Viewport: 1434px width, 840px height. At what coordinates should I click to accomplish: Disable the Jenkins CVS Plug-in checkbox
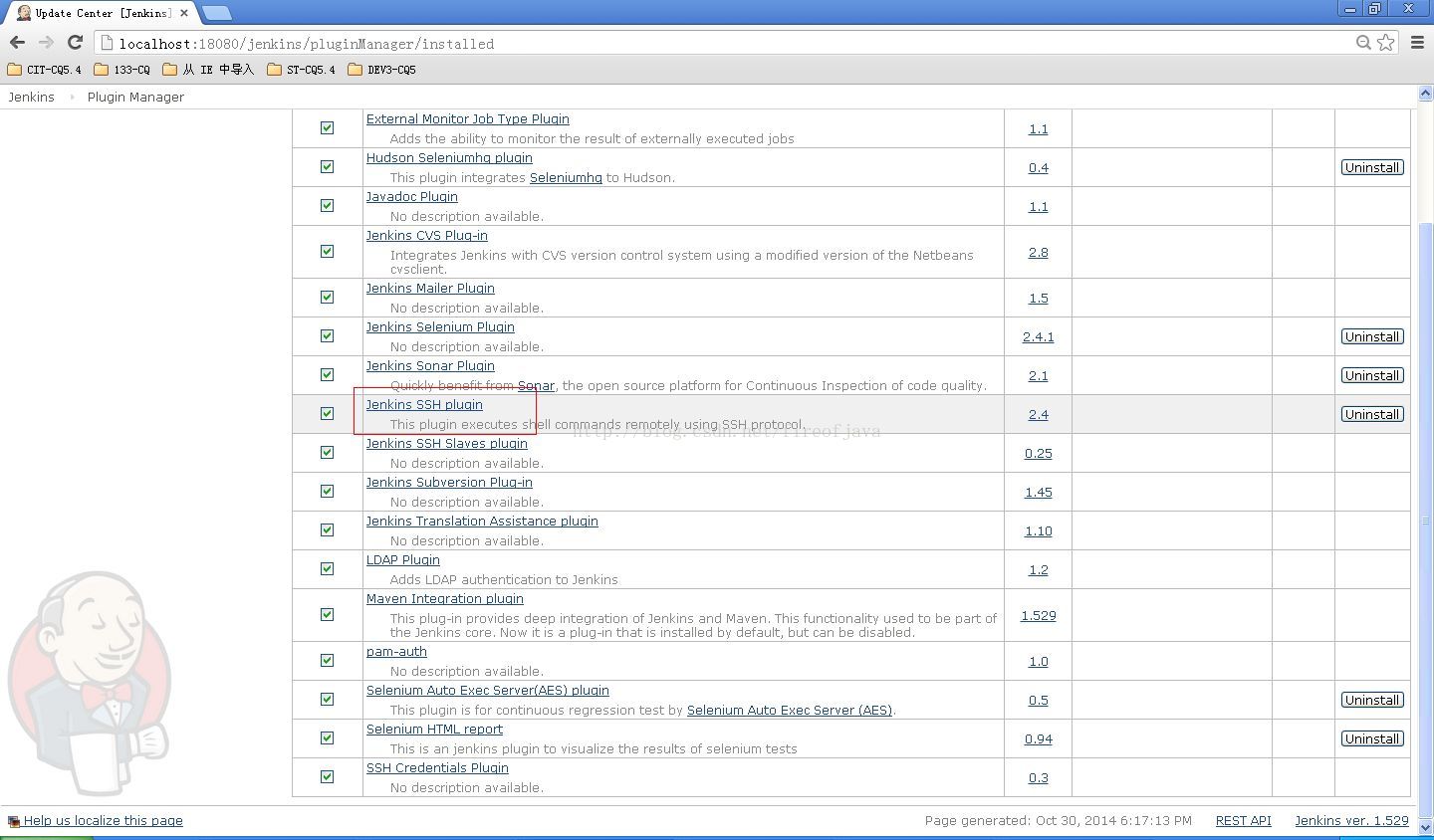(x=327, y=252)
